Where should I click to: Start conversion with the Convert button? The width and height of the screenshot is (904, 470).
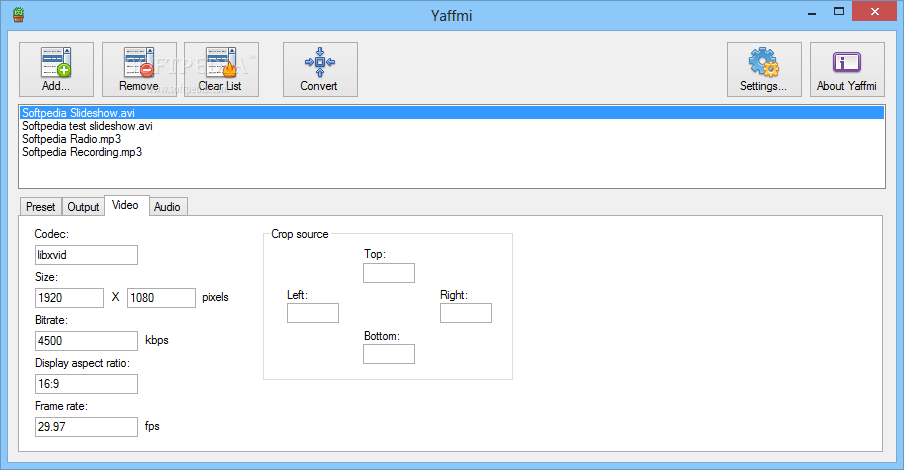[320, 69]
